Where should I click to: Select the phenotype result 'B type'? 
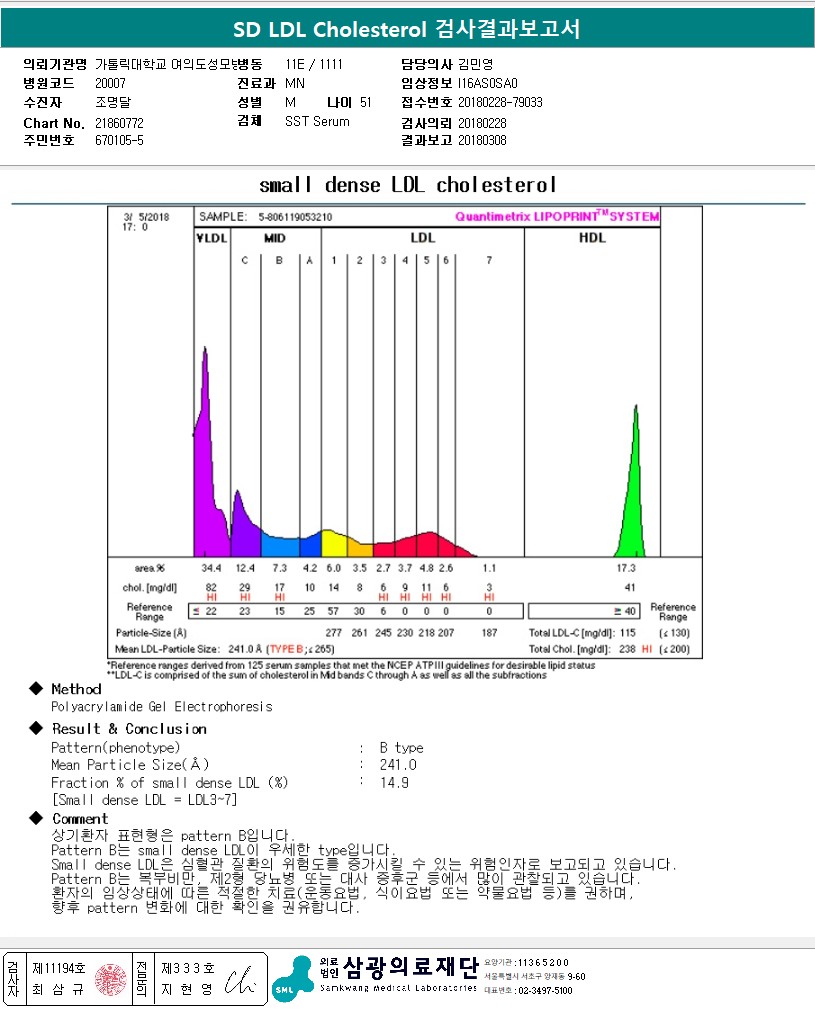(401, 748)
